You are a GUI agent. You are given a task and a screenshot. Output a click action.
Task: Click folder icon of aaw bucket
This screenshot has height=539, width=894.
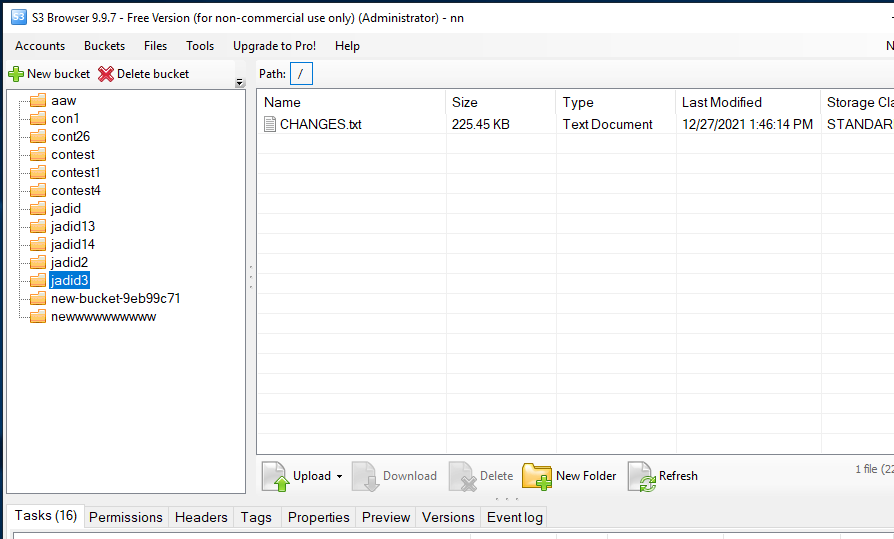coord(38,100)
